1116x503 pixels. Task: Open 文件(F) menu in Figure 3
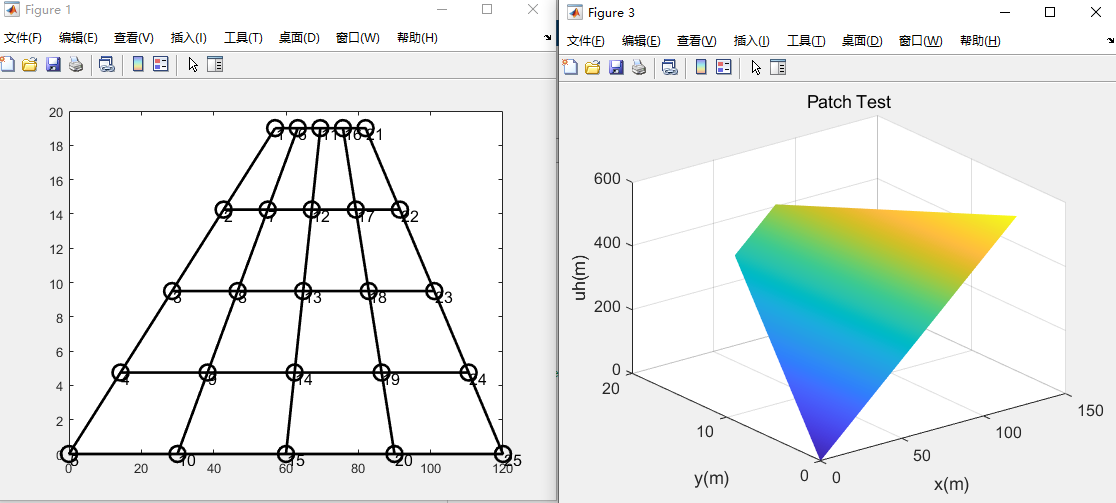(586, 41)
